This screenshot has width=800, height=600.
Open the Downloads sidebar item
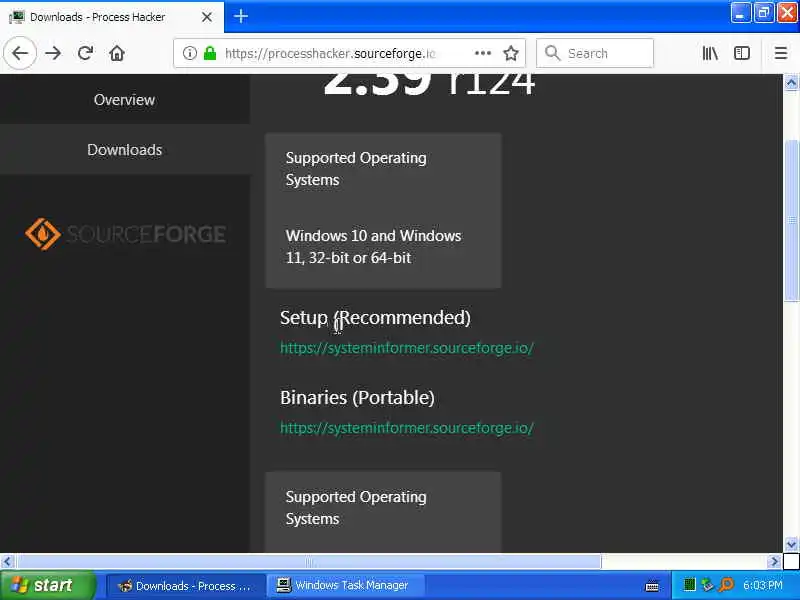click(124, 149)
